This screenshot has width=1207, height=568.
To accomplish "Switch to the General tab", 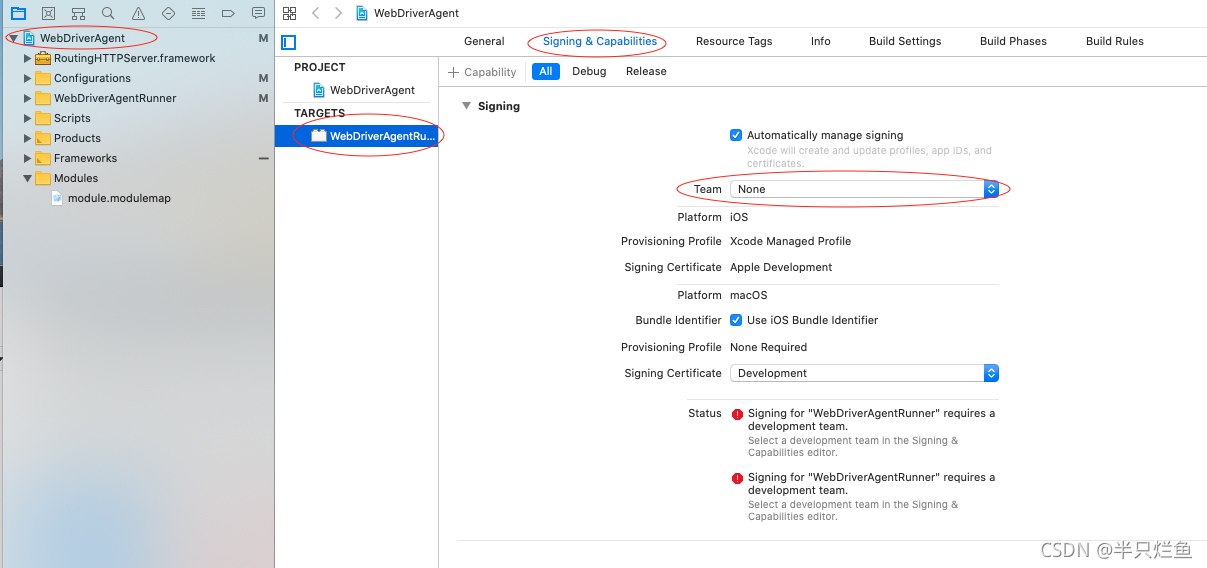I will point(484,41).
